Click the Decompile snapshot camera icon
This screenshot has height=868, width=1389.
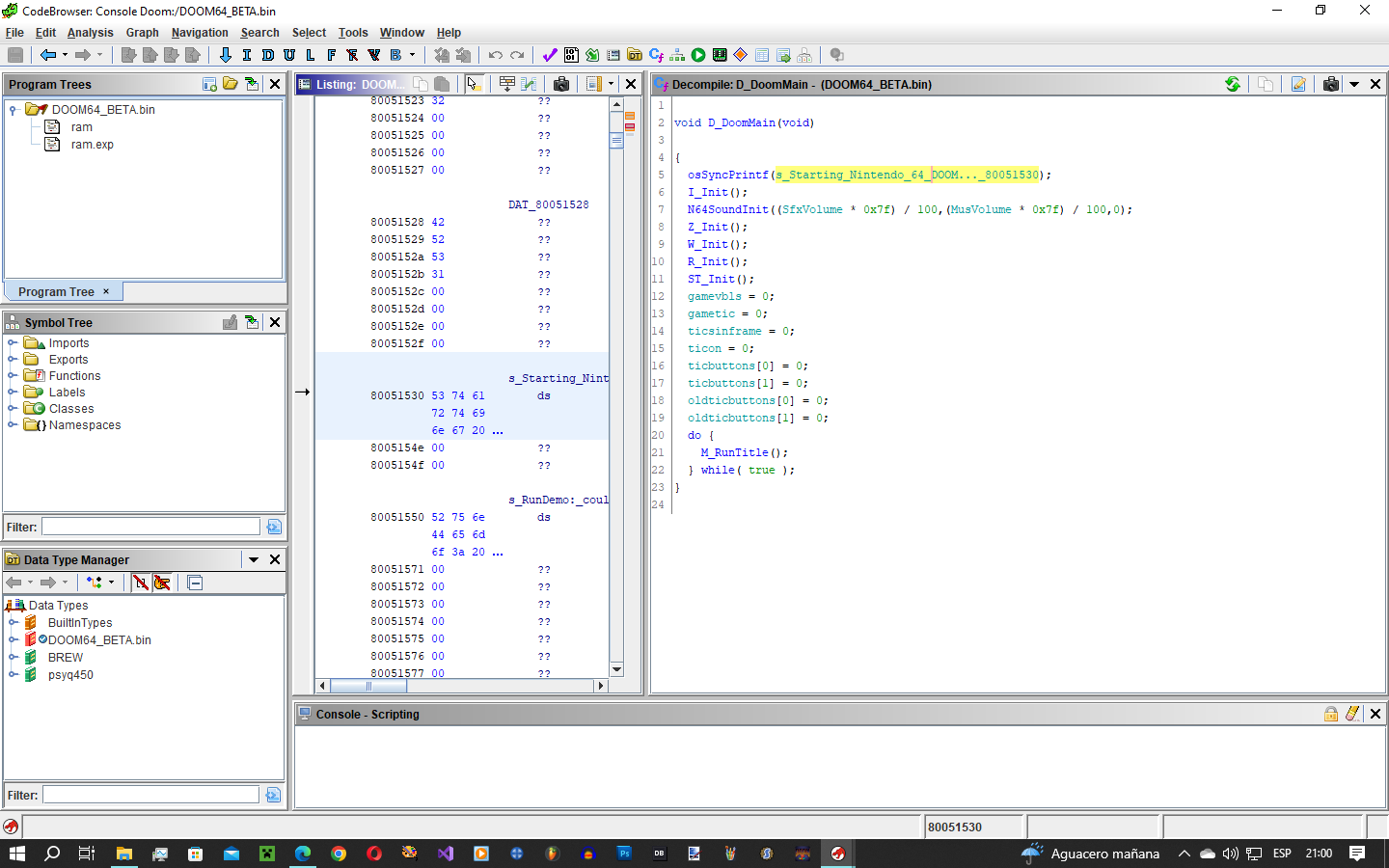coord(1331,84)
